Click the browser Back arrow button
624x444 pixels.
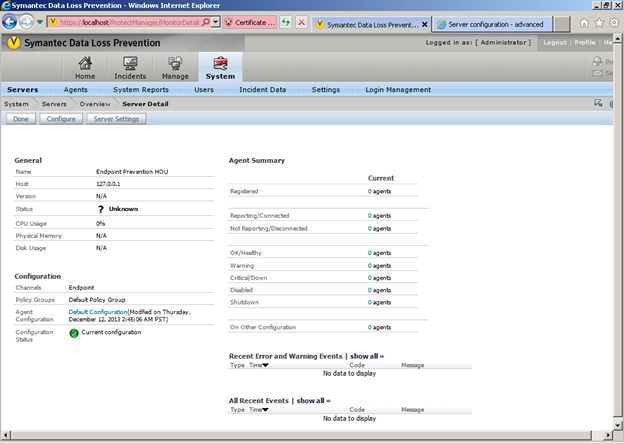(x=11, y=22)
